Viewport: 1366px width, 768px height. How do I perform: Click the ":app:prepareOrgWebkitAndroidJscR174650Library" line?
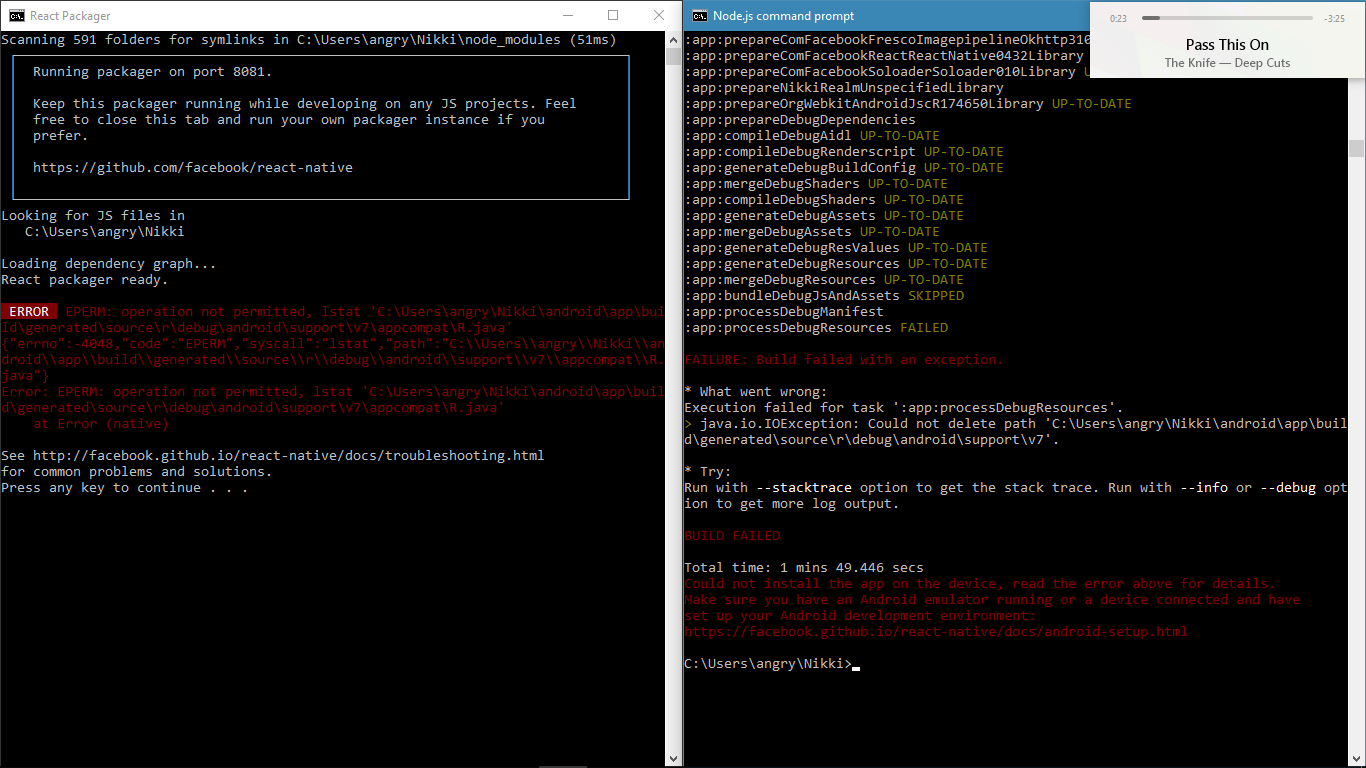pyautogui.click(x=908, y=104)
